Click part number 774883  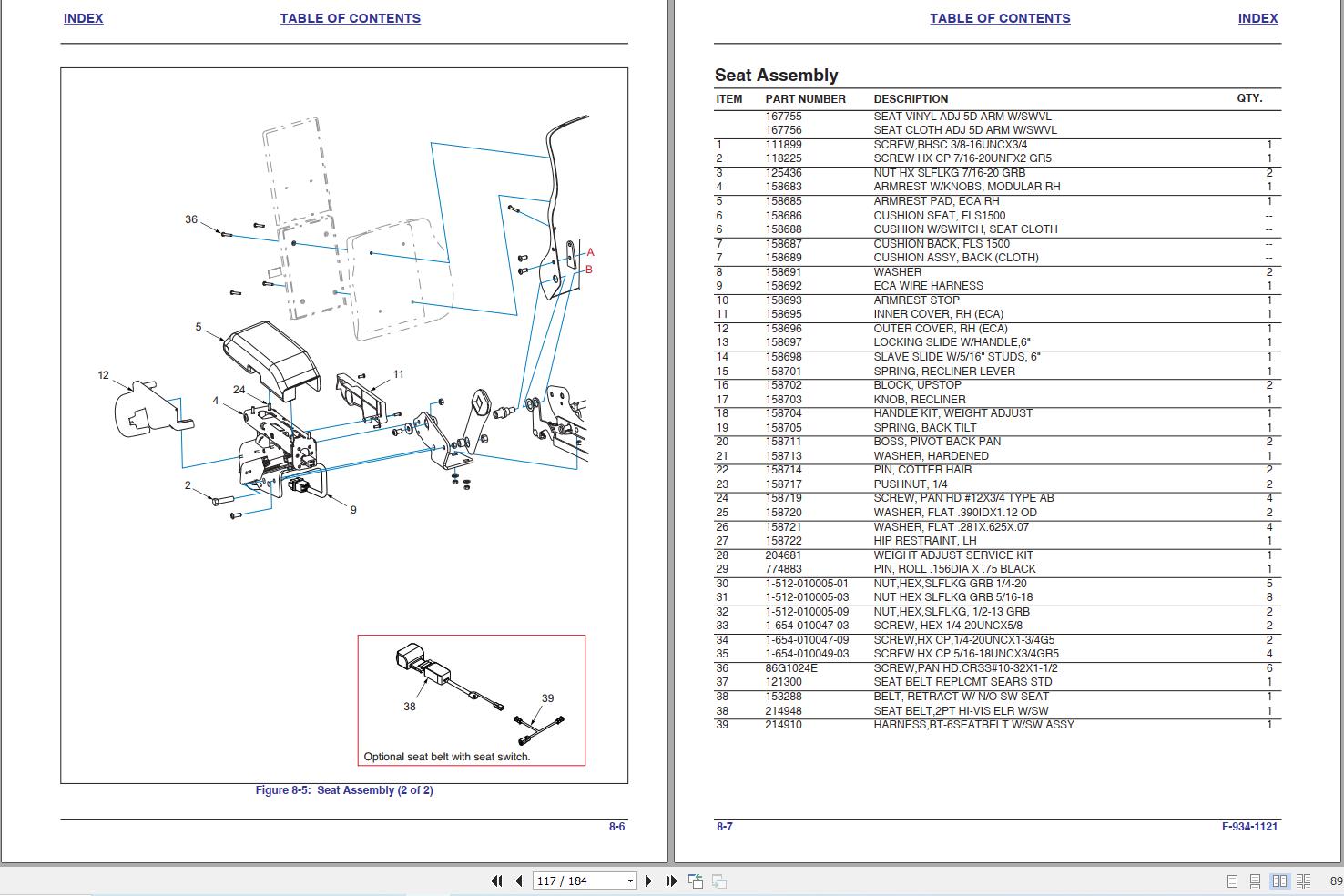tap(783, 569)
